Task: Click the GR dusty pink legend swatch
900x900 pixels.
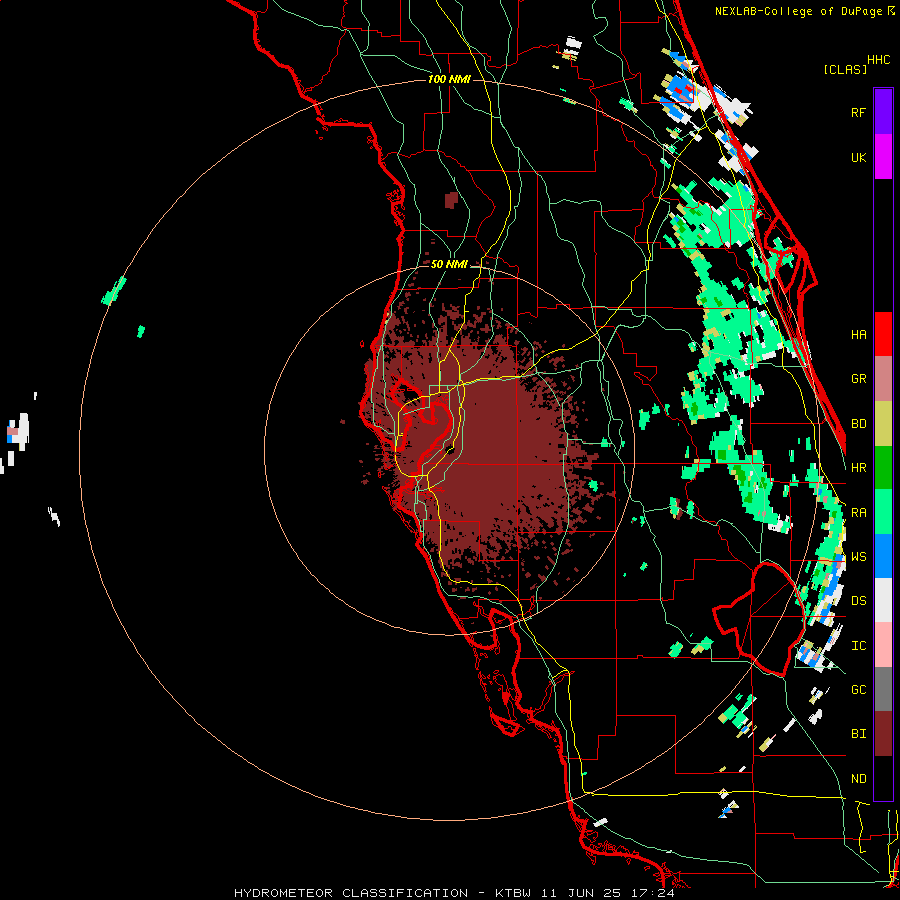Action: point(883,379)
